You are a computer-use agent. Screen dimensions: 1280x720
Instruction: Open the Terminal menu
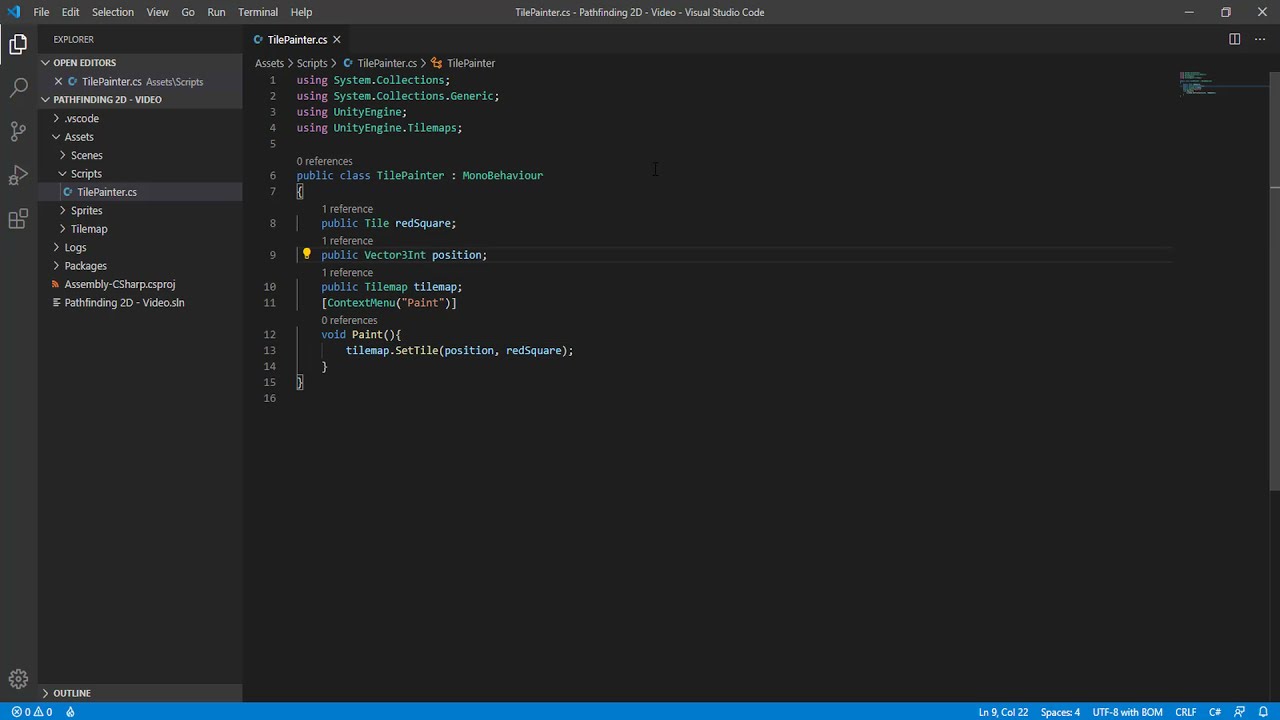257,12
